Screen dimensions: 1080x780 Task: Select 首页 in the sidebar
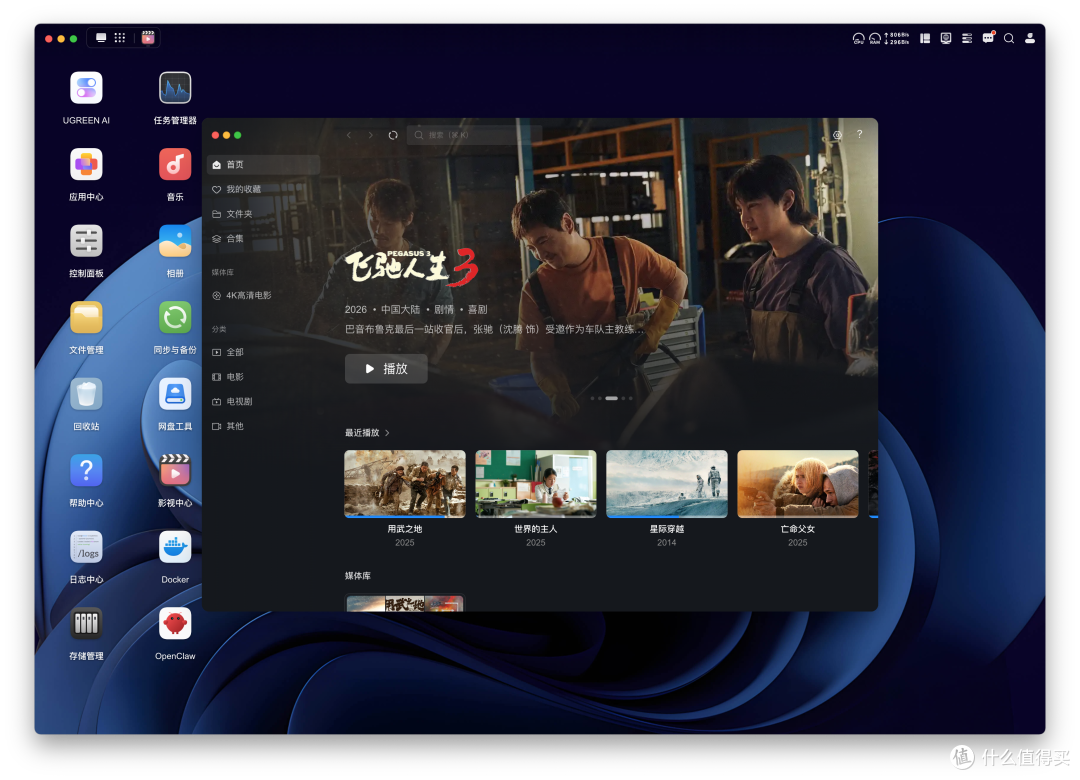263,165
